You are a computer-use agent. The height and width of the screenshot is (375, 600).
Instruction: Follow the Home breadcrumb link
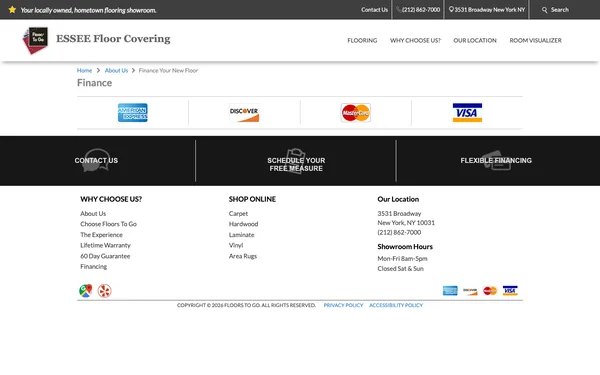[x=84, y=70]
